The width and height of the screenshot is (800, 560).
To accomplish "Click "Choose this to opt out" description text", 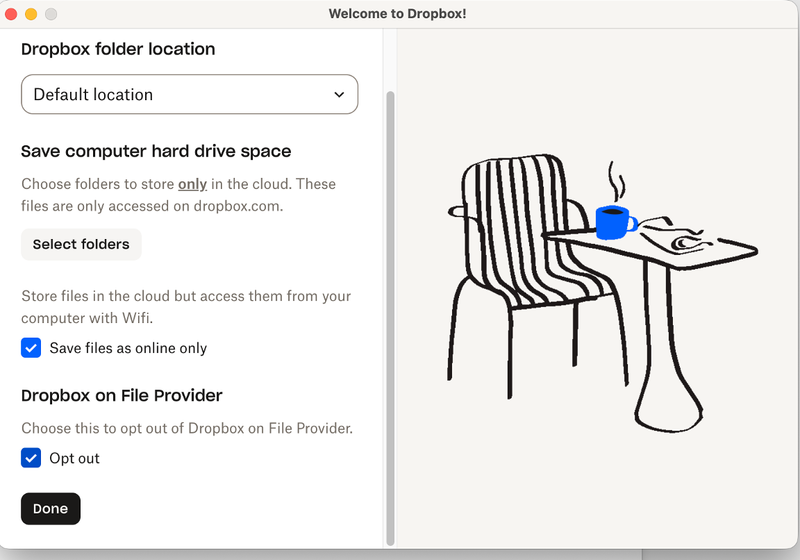I will pyautogui.click(x=187, y=428).
